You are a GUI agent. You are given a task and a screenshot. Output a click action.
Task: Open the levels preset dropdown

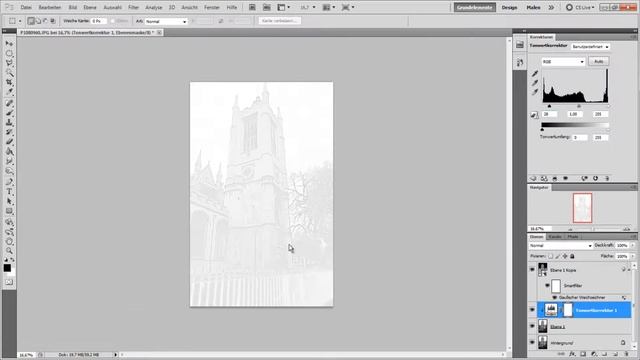click(591, 47)
